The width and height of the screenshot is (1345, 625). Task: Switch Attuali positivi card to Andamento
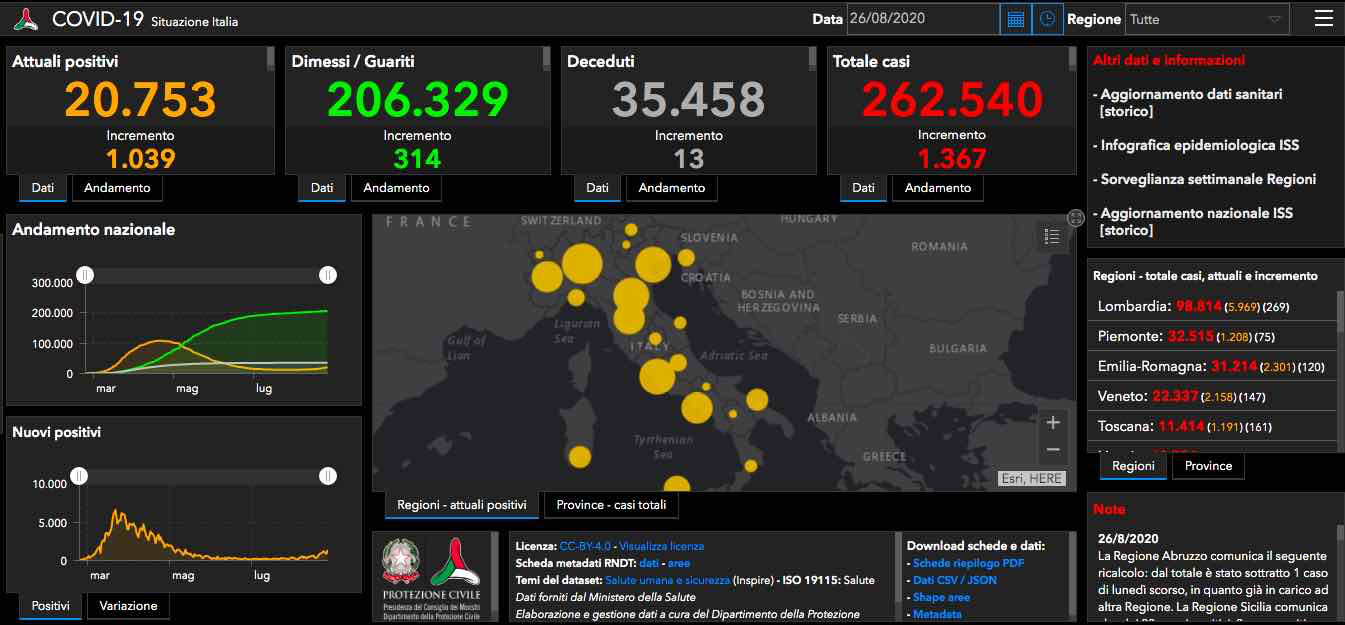coord(117,188)
